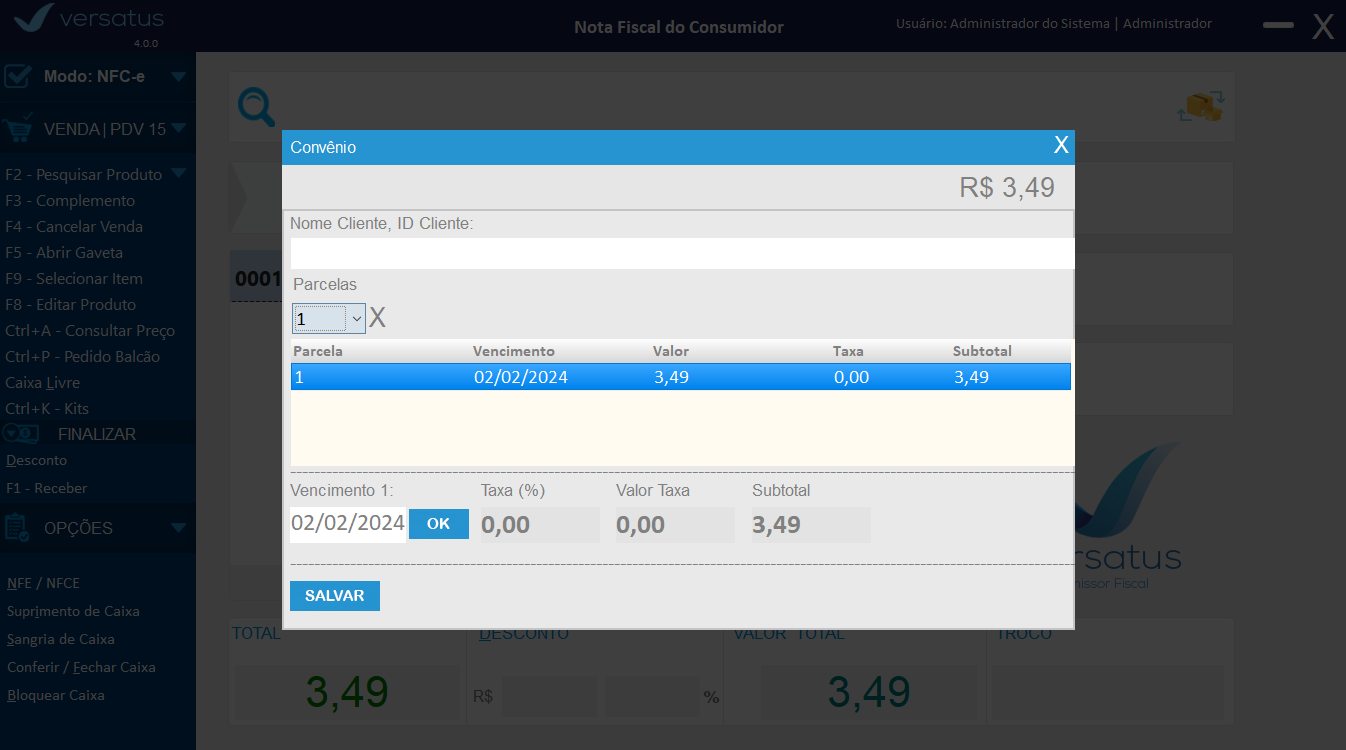Clear parcelas with the X icon
This screenshot has height=750, width=1346.
tap(377, 319)
